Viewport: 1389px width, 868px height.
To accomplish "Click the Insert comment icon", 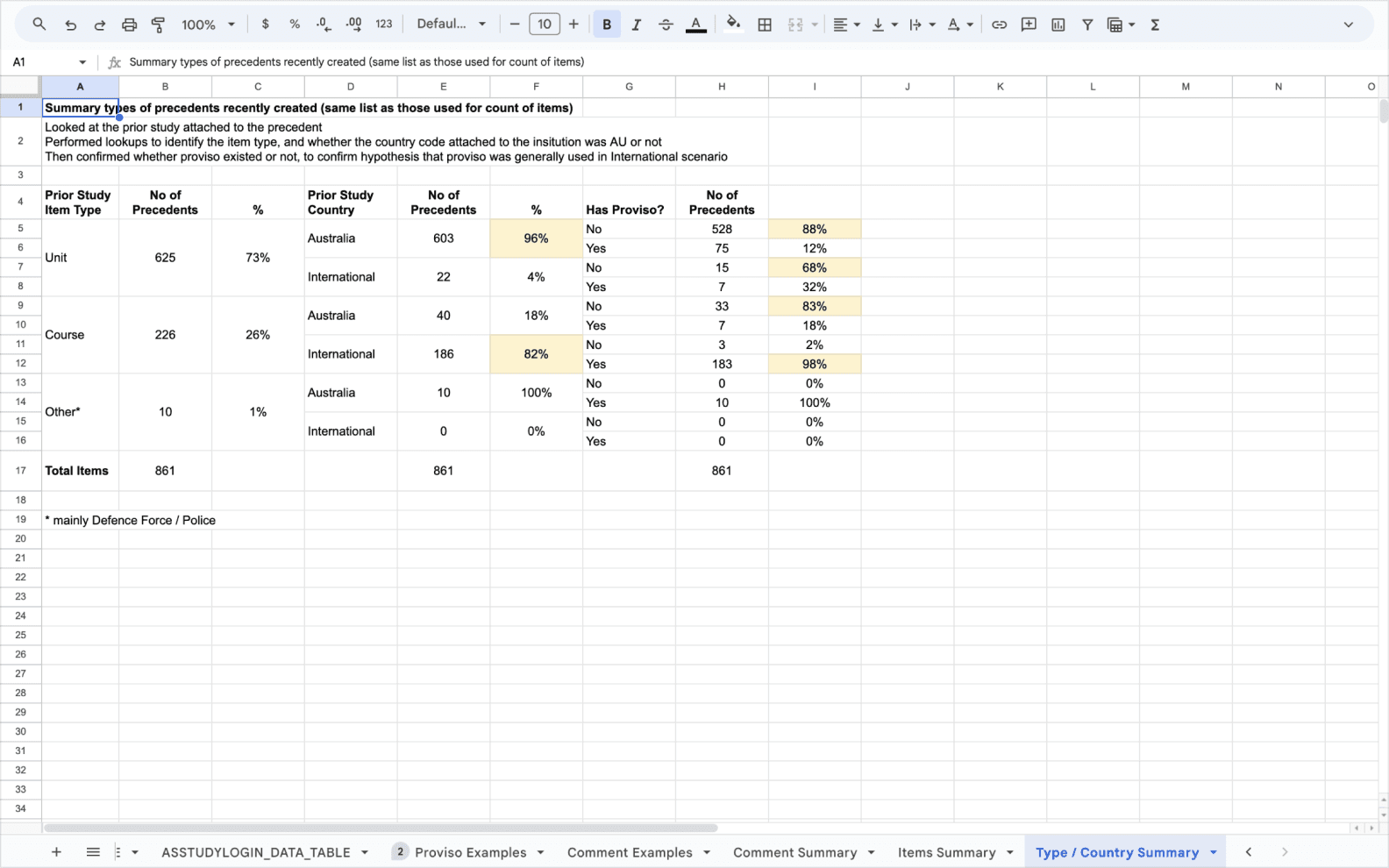I will pyautogui.click(x=1029, y=25).
